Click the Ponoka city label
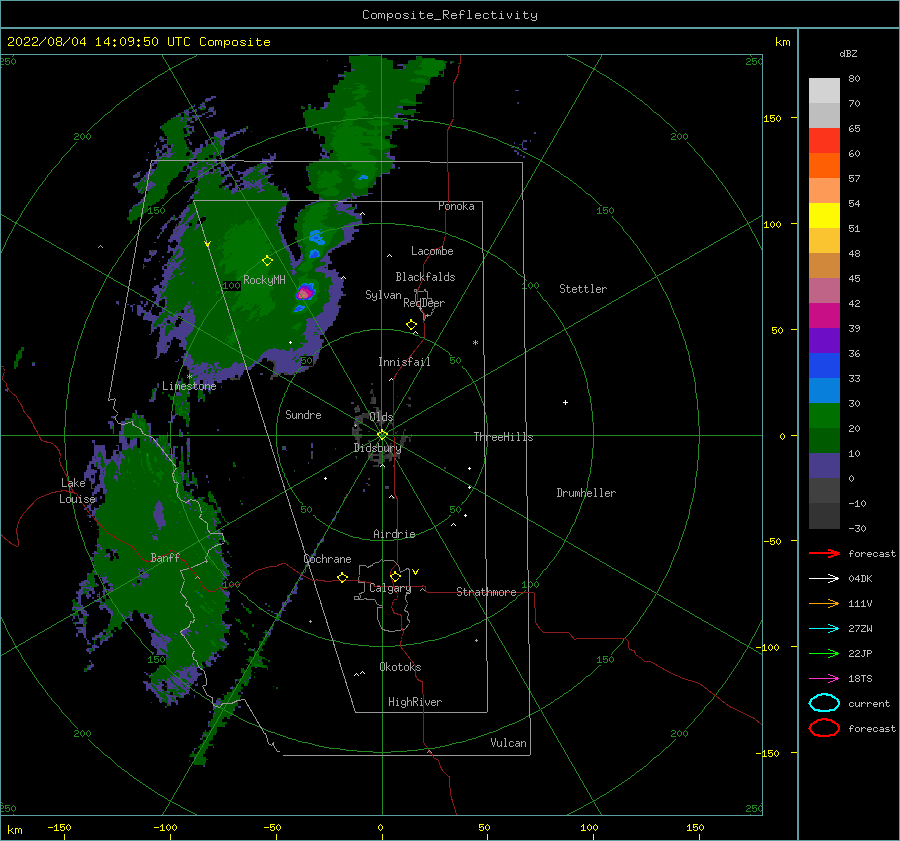The image size is (900, 841). pyautogui.click(x=456, y=206)
